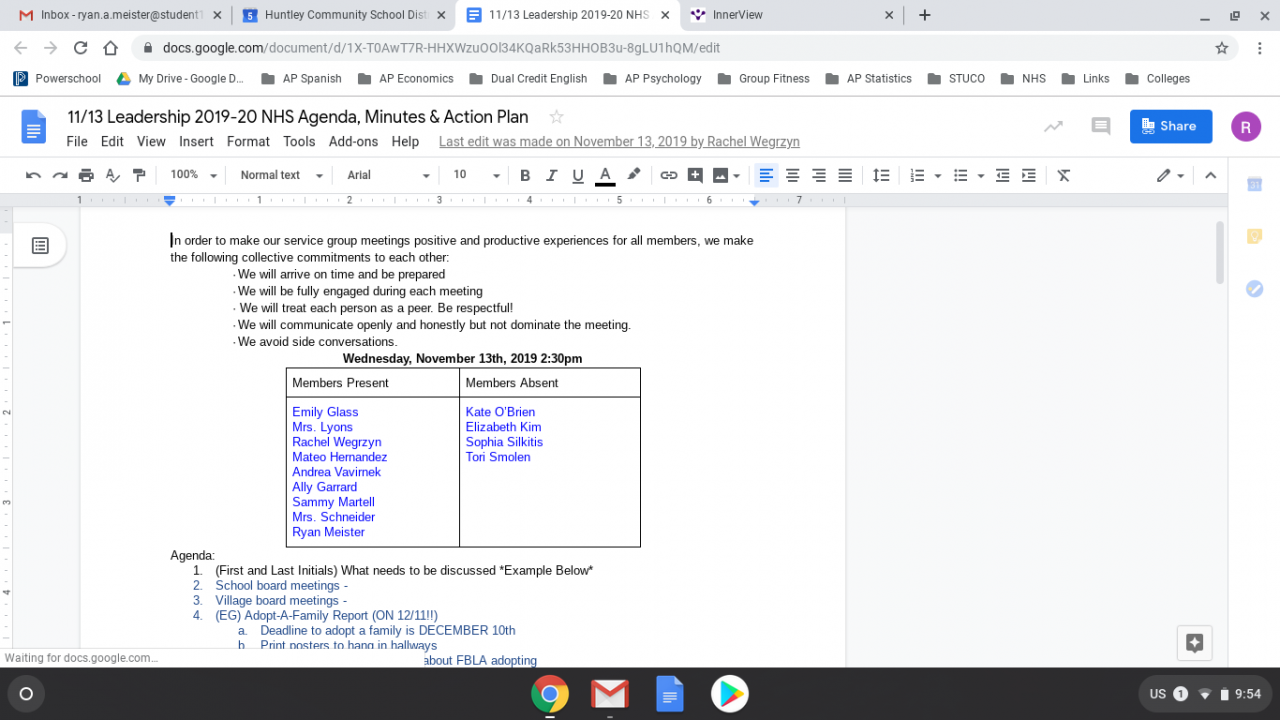View the document activity dashboard icon
The width and height of the screenshot is (1280, 720).
pos(1053,126)
